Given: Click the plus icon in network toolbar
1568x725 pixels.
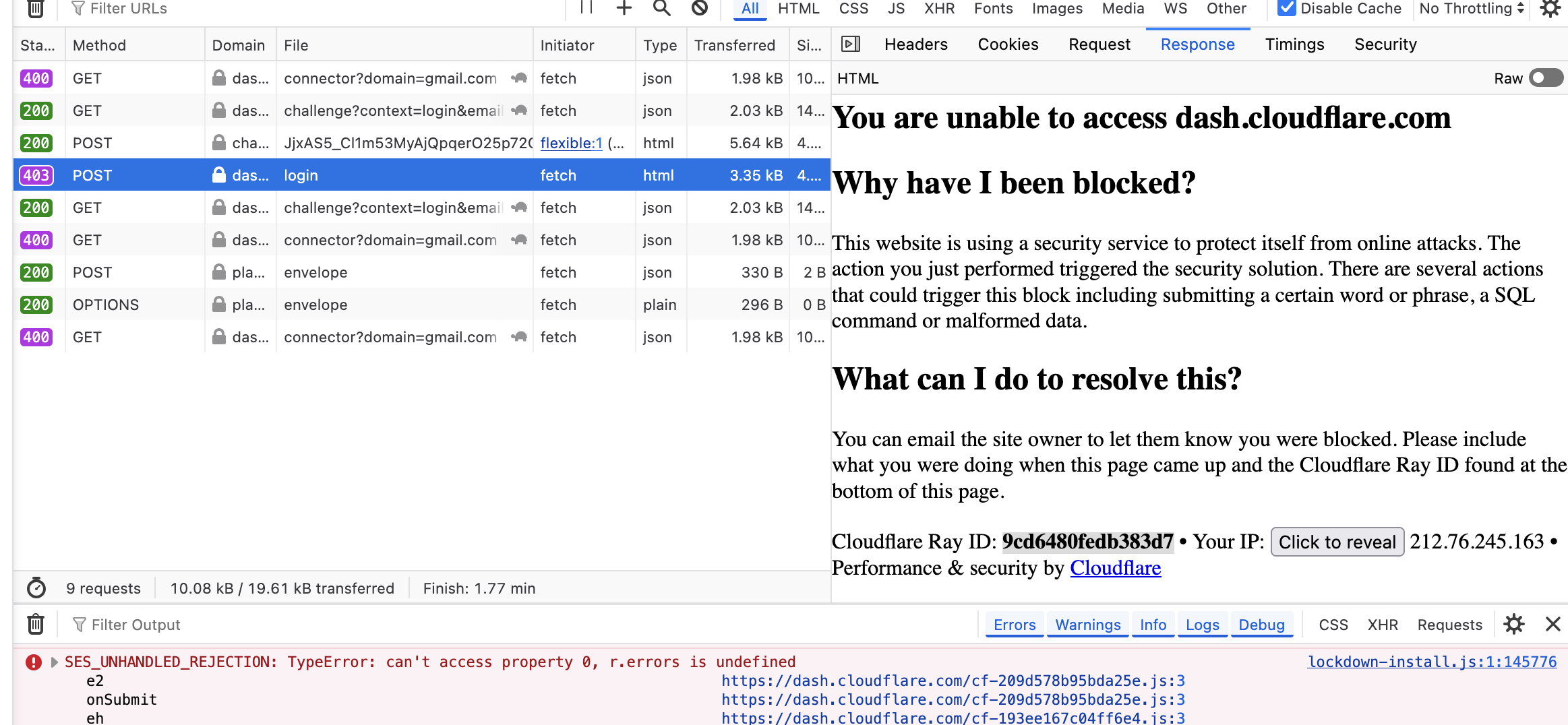Looking at the screenshot, I should (624, 7).
